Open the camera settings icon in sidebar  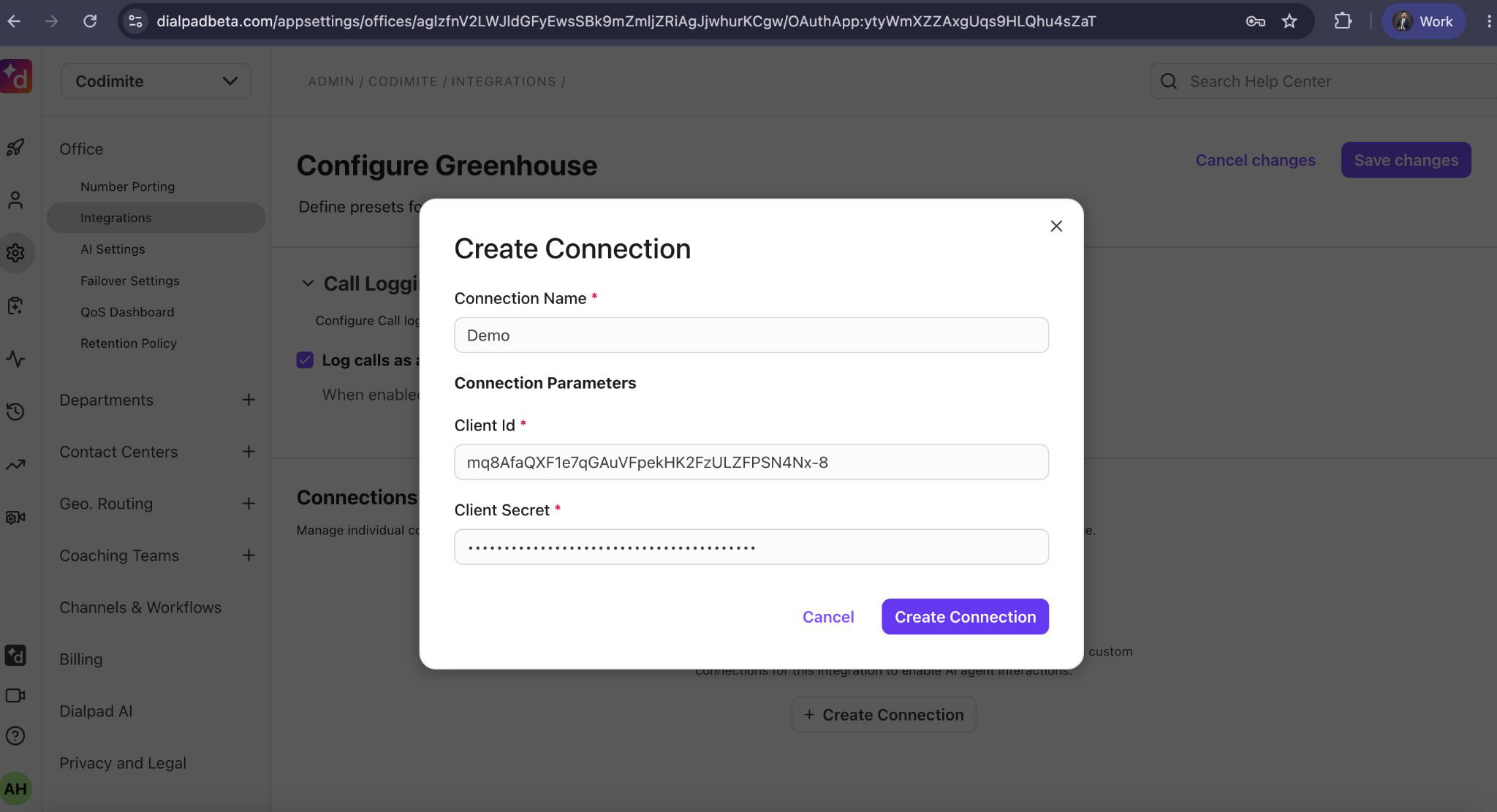[x=15, y=517]
